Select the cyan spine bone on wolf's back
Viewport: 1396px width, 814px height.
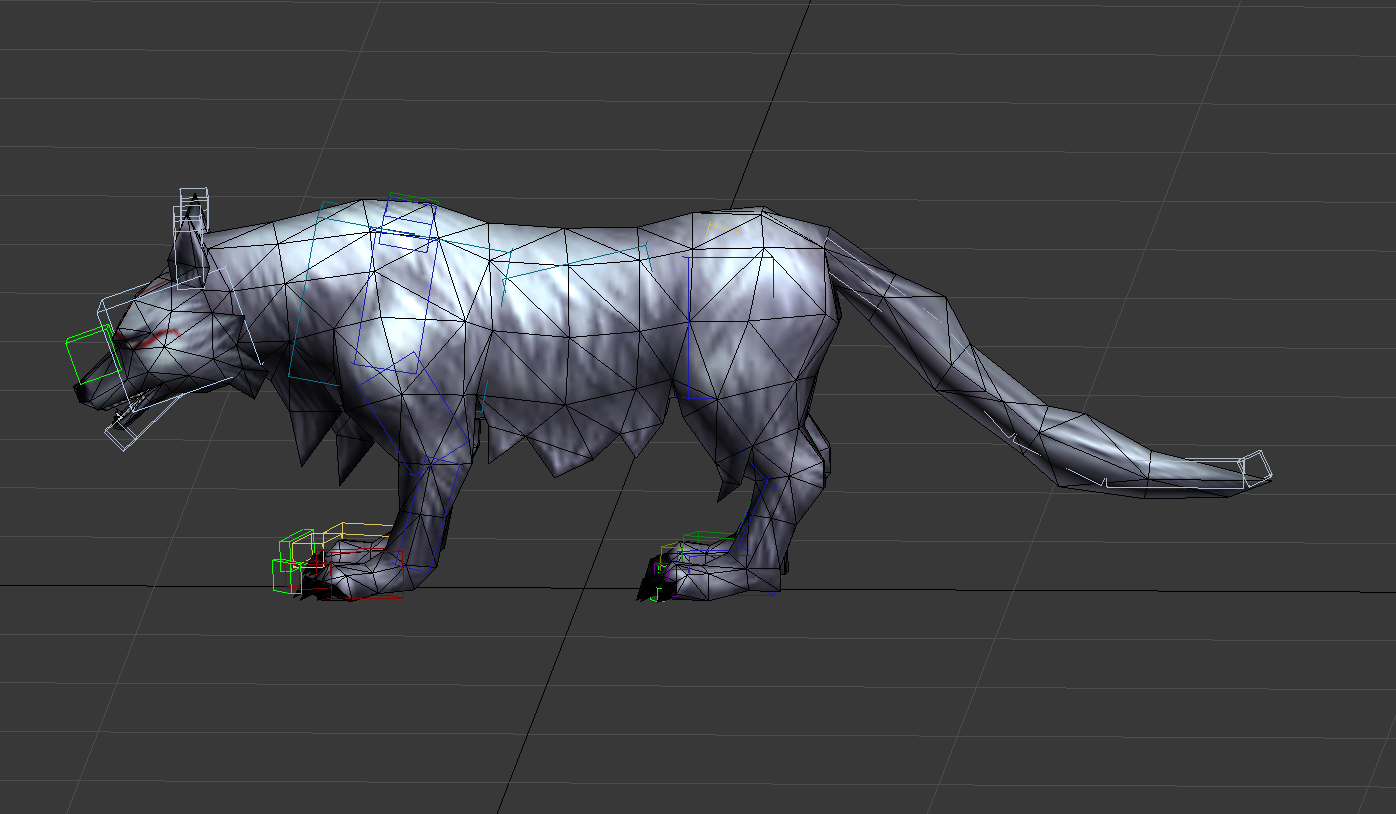[575, 262]
